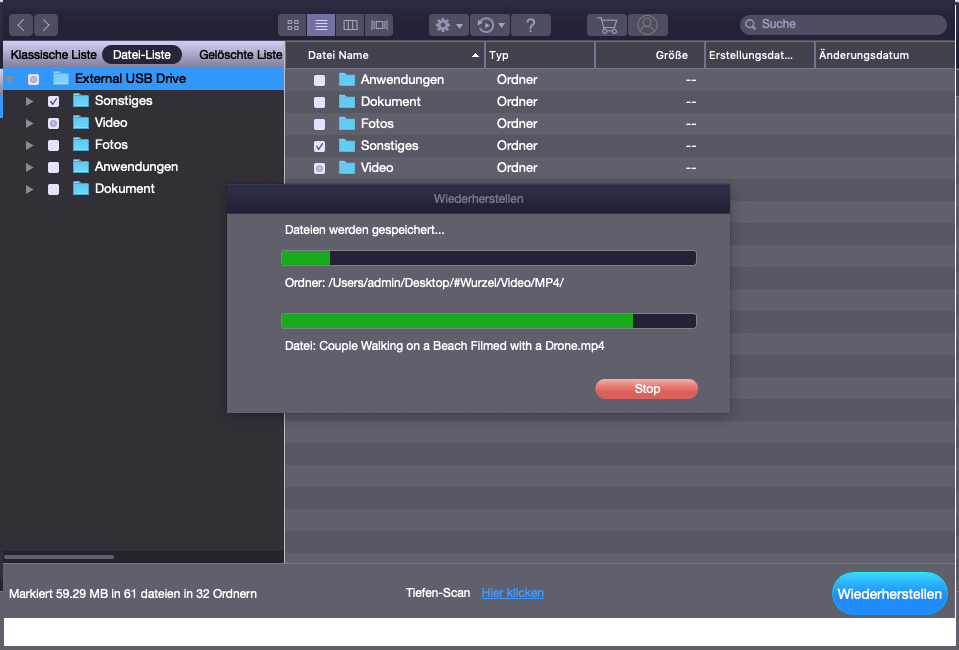Check the Anwendungen folder checkbox in file list

point(319,80)
